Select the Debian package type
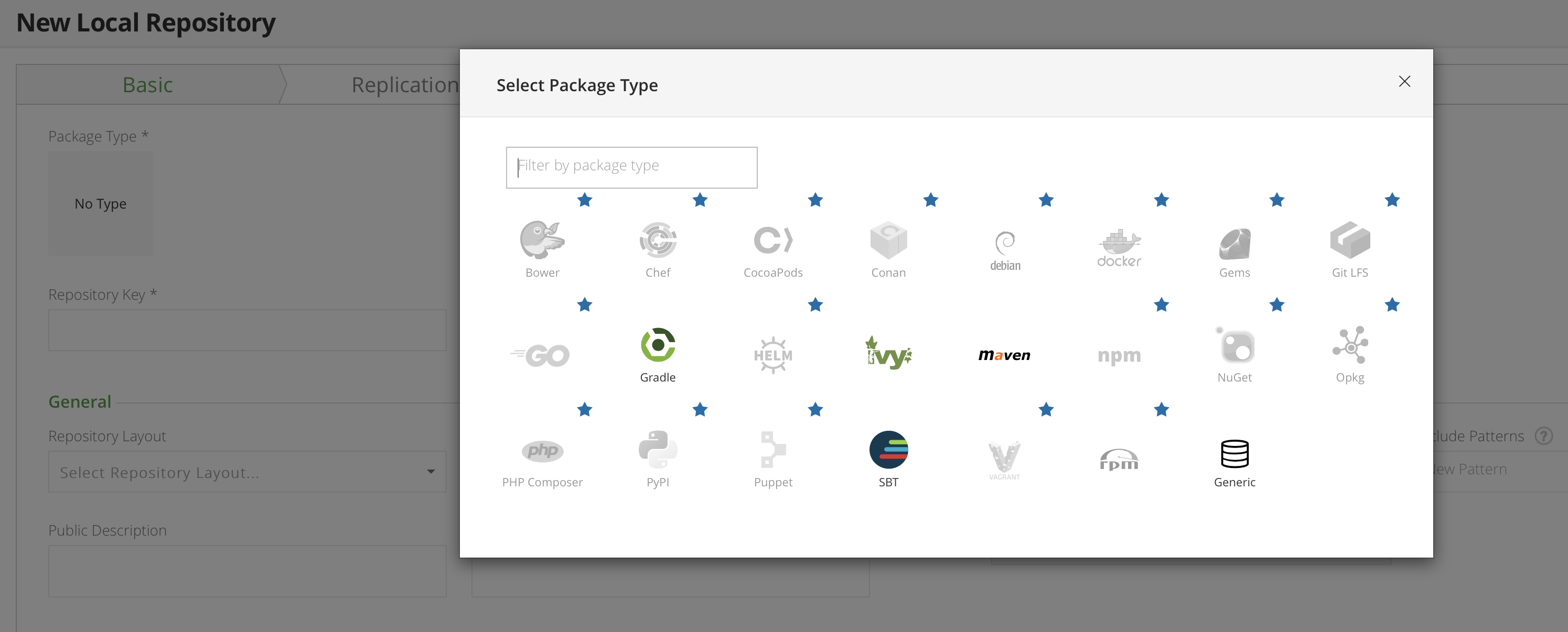The height and width of the screenshot is (632, 1568). coord(1004,249)
